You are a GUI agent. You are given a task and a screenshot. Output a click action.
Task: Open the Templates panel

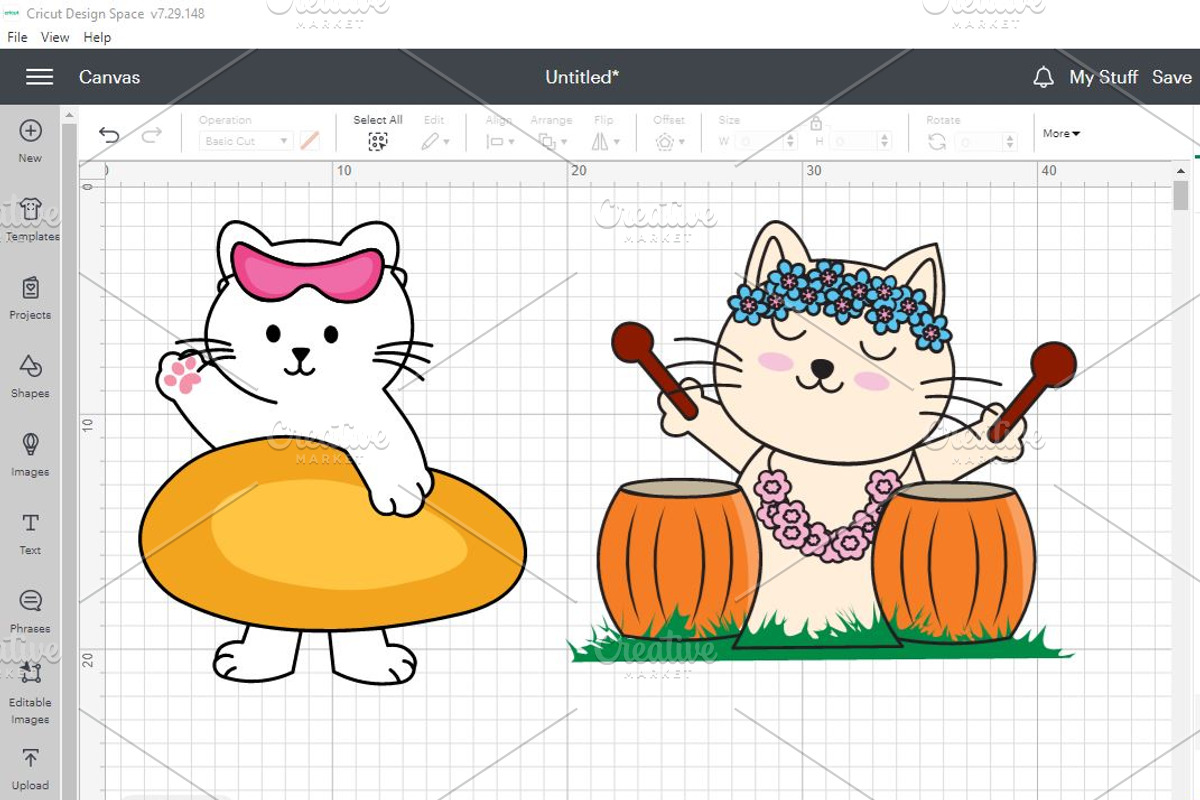pyautogui.click(x=30, y=220)
